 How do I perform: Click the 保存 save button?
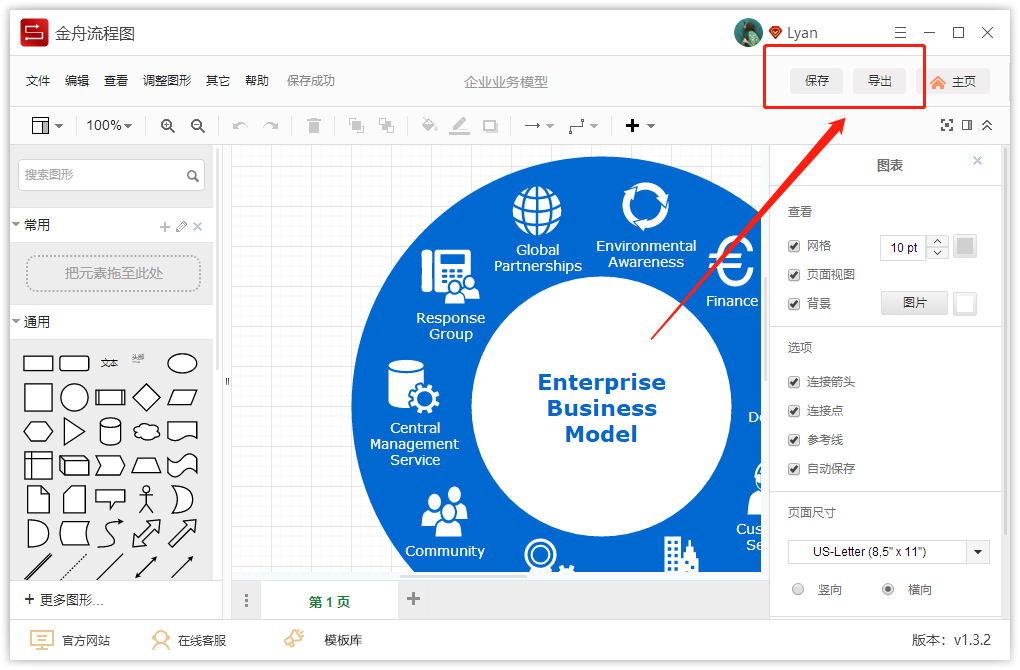[x=816, y=81]
